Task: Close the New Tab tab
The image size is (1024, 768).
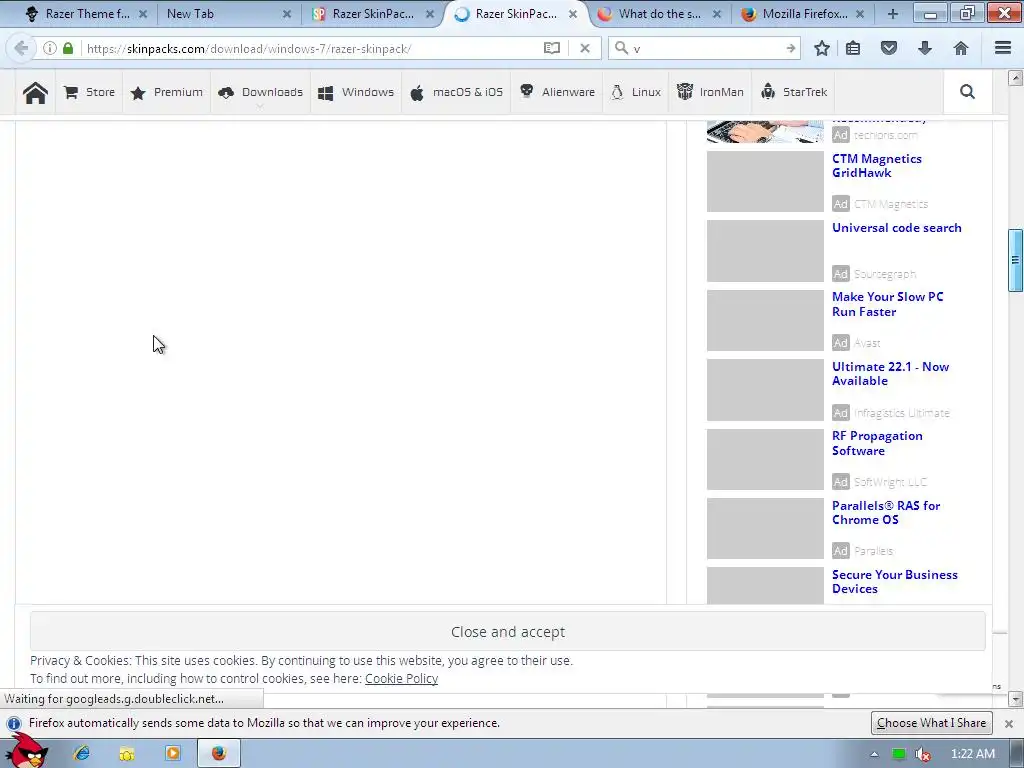Action: pos(287,14)
